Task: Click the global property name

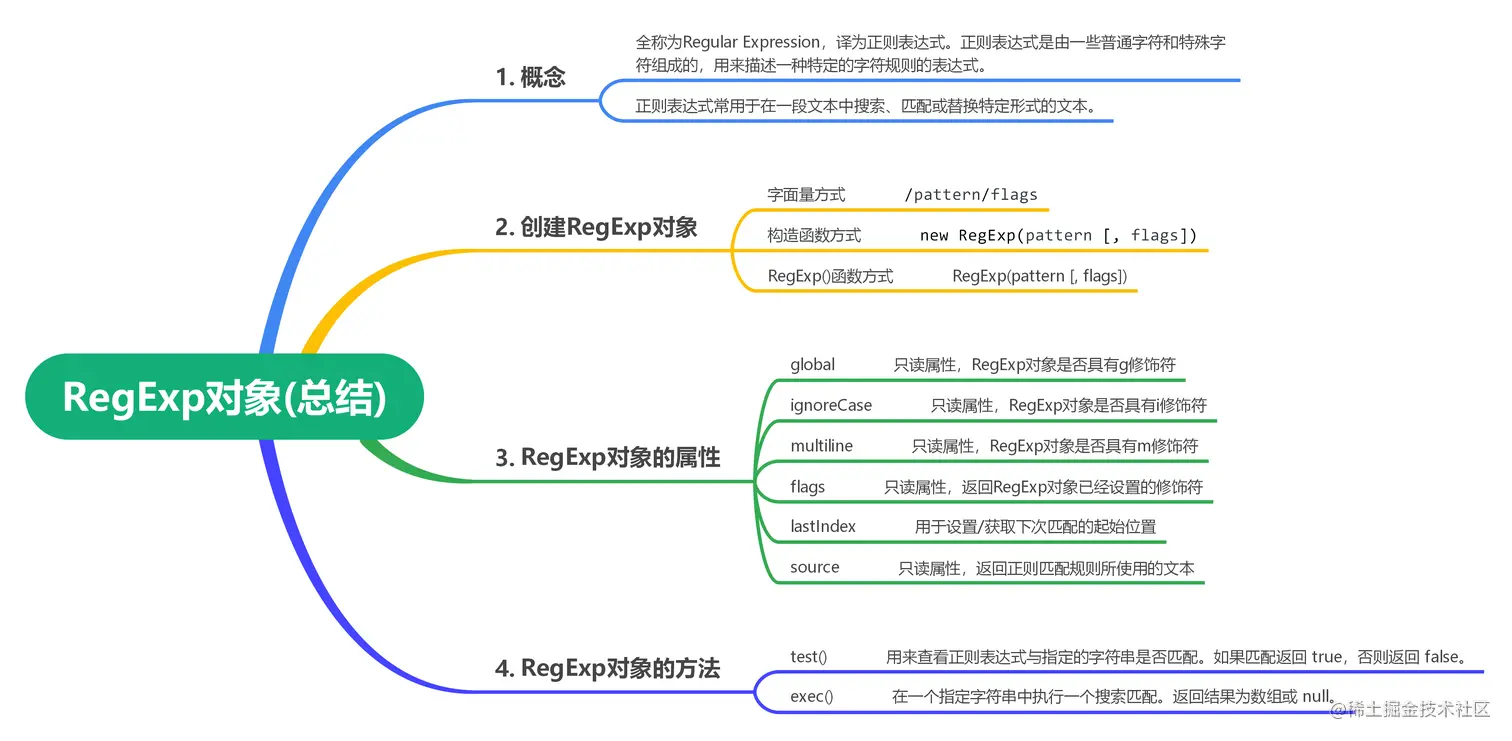Action: (812, 365)
